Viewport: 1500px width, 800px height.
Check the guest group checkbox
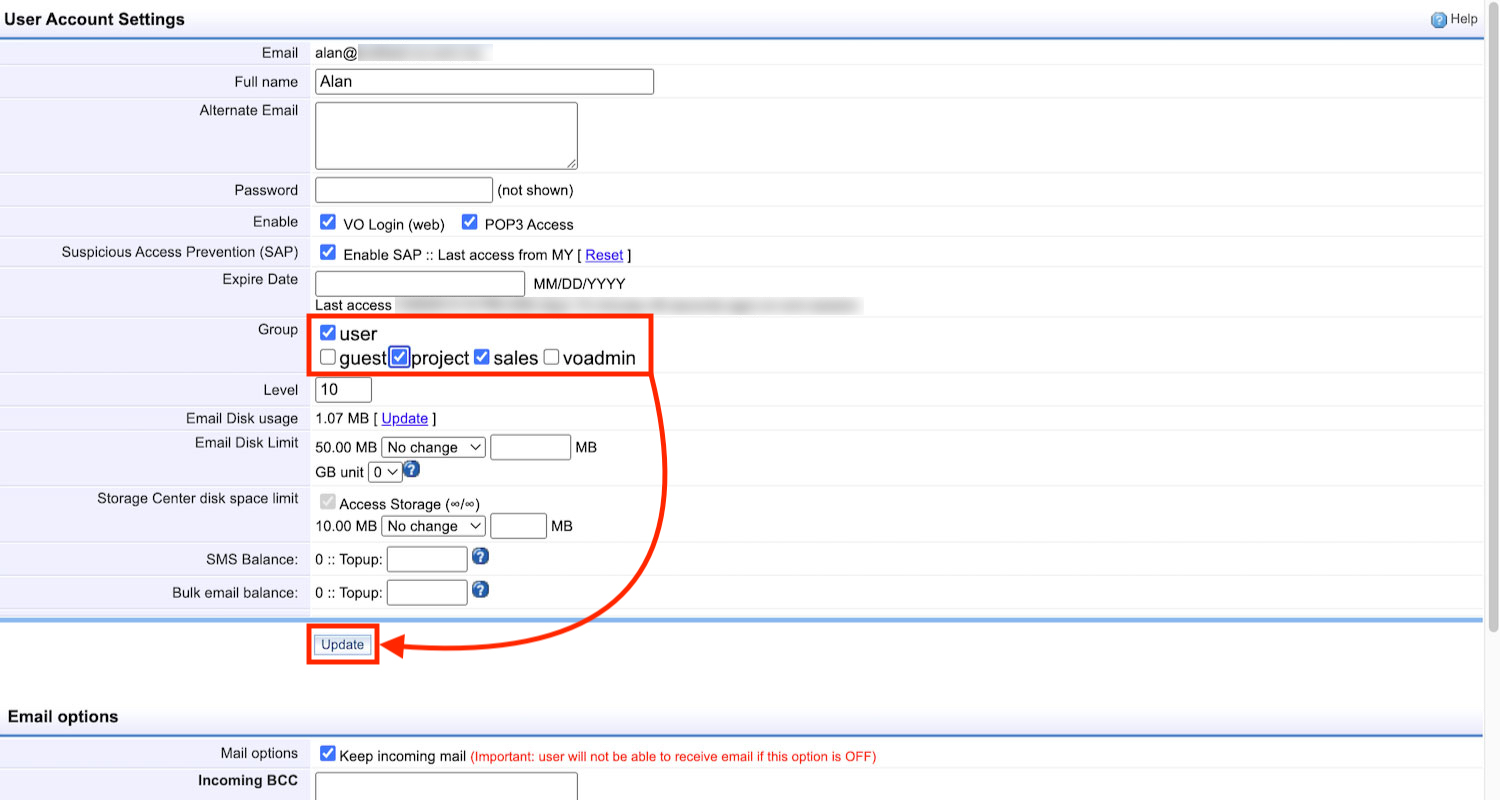point(328,357)
